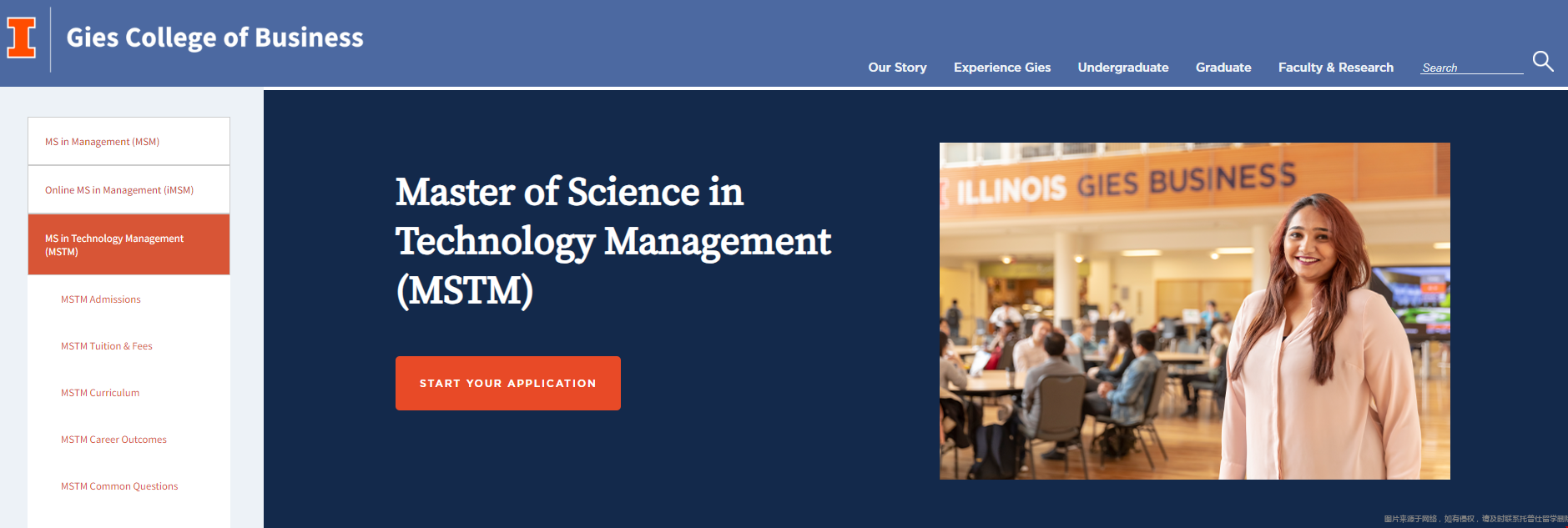View the MSTM Curriculum page
Image resolution: width=1568 pixels, height=528 pixels.
point(100,393)
